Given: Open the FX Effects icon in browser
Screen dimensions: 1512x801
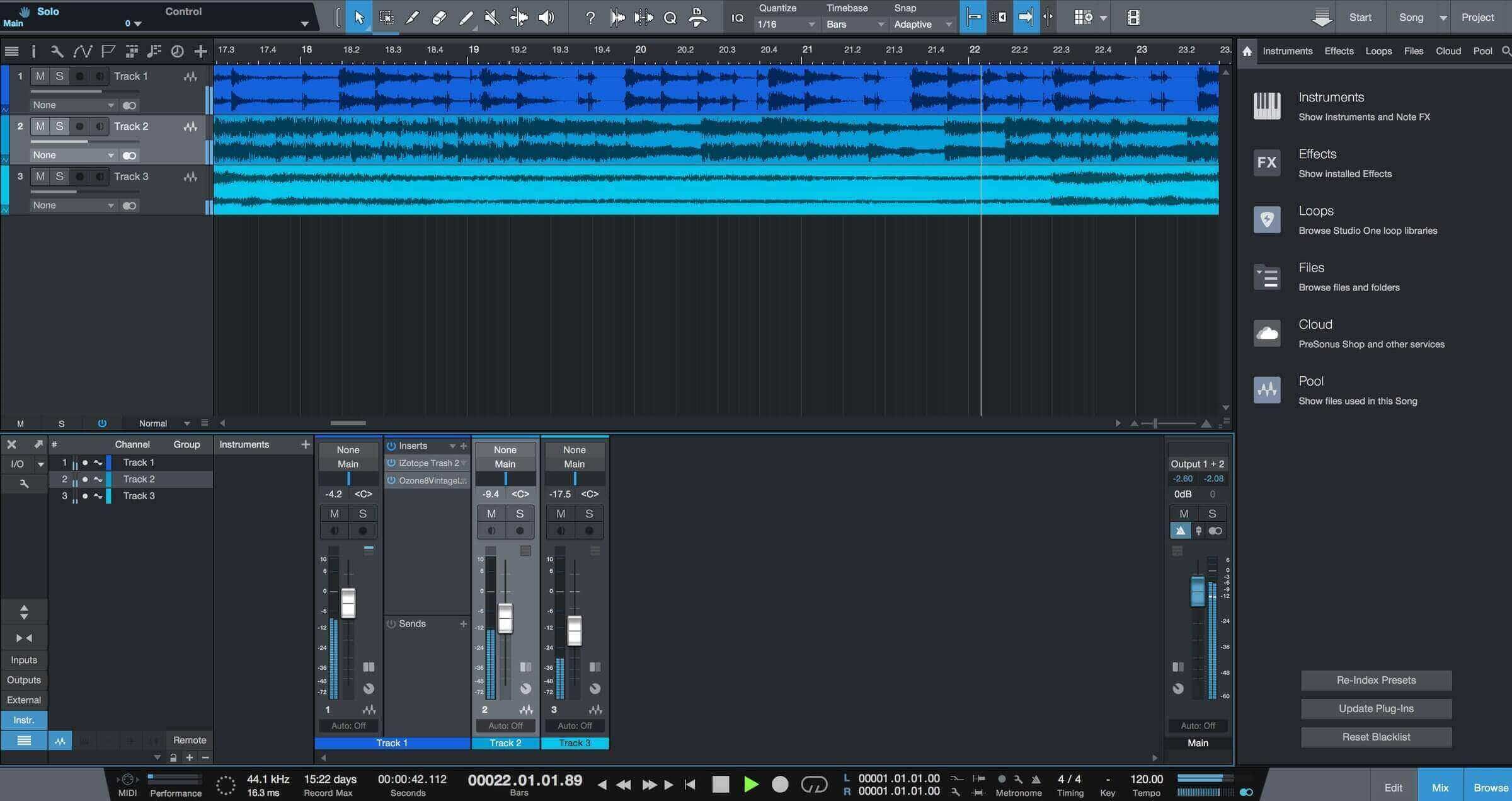Looking at the screenshot, I should (1267, 163).
